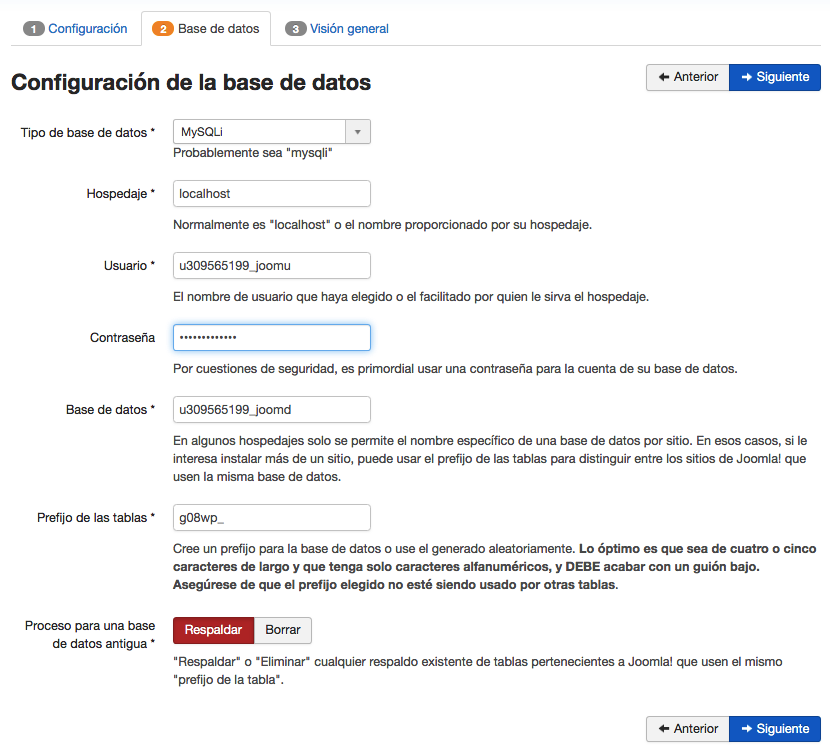Switch to the Configuración tab
Viewport: 830px width, 753px height.
(x=83, y=29)
